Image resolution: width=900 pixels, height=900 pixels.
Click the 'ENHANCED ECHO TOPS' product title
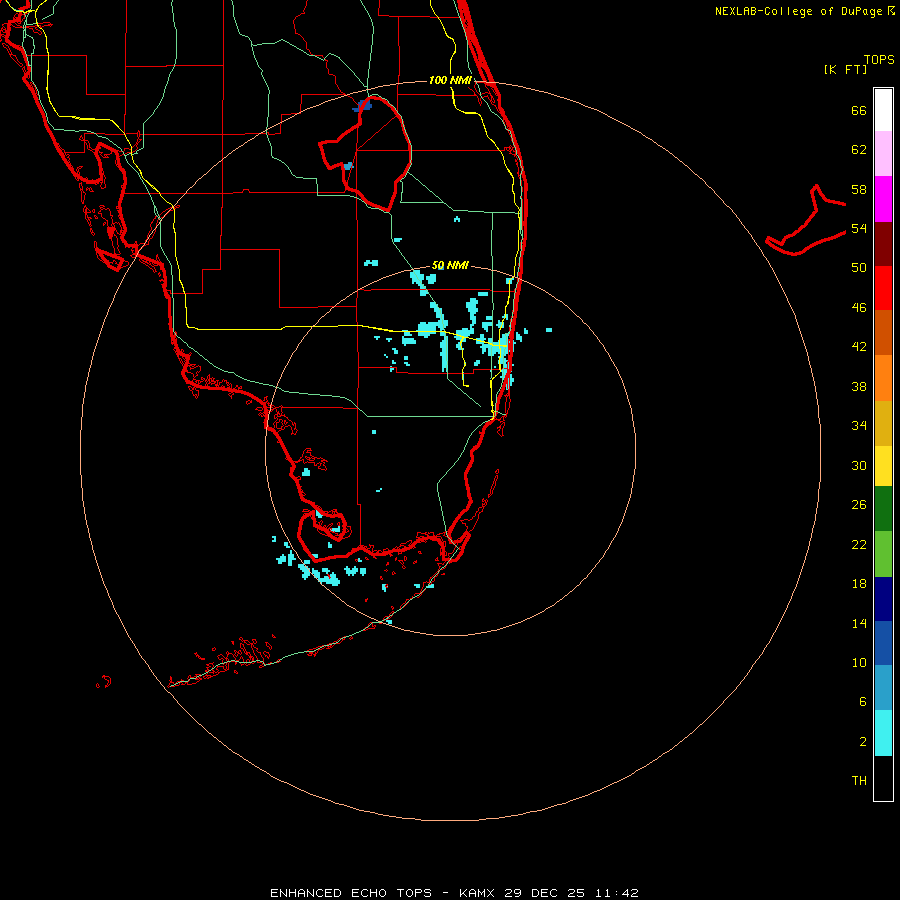(x=351, y=893)
